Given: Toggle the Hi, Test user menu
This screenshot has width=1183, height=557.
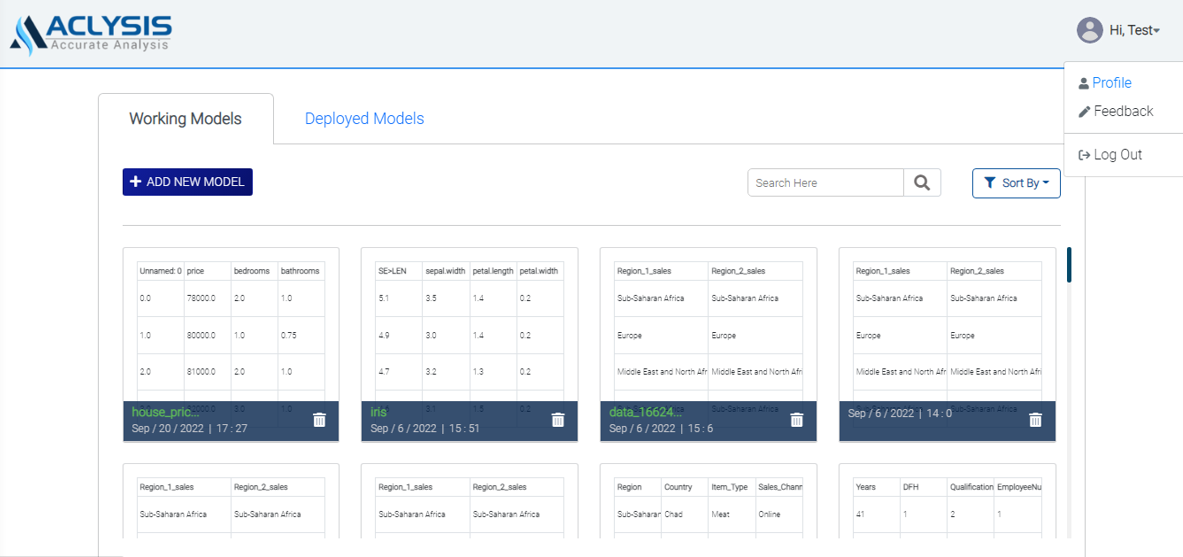Looking at the screenshot, I should tap(1134, 31).
